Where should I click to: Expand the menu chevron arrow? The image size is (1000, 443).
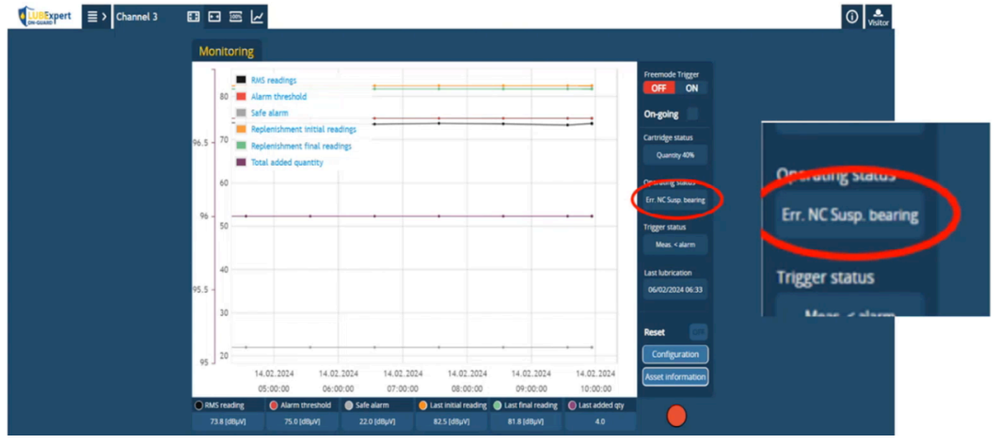104,17
